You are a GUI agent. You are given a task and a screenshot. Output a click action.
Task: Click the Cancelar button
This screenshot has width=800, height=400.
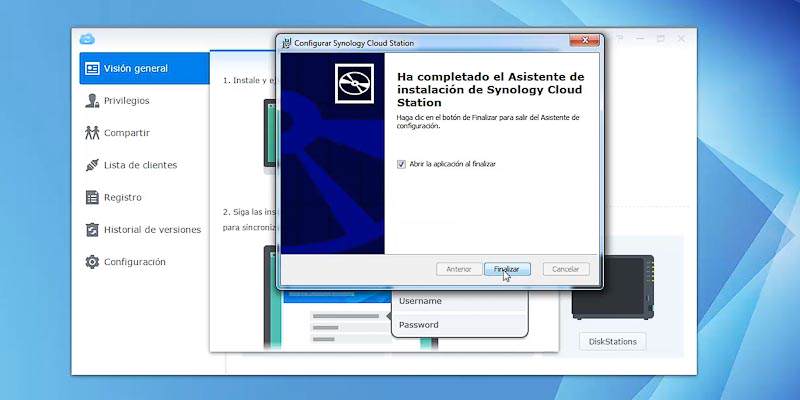[x=566, y=269]
